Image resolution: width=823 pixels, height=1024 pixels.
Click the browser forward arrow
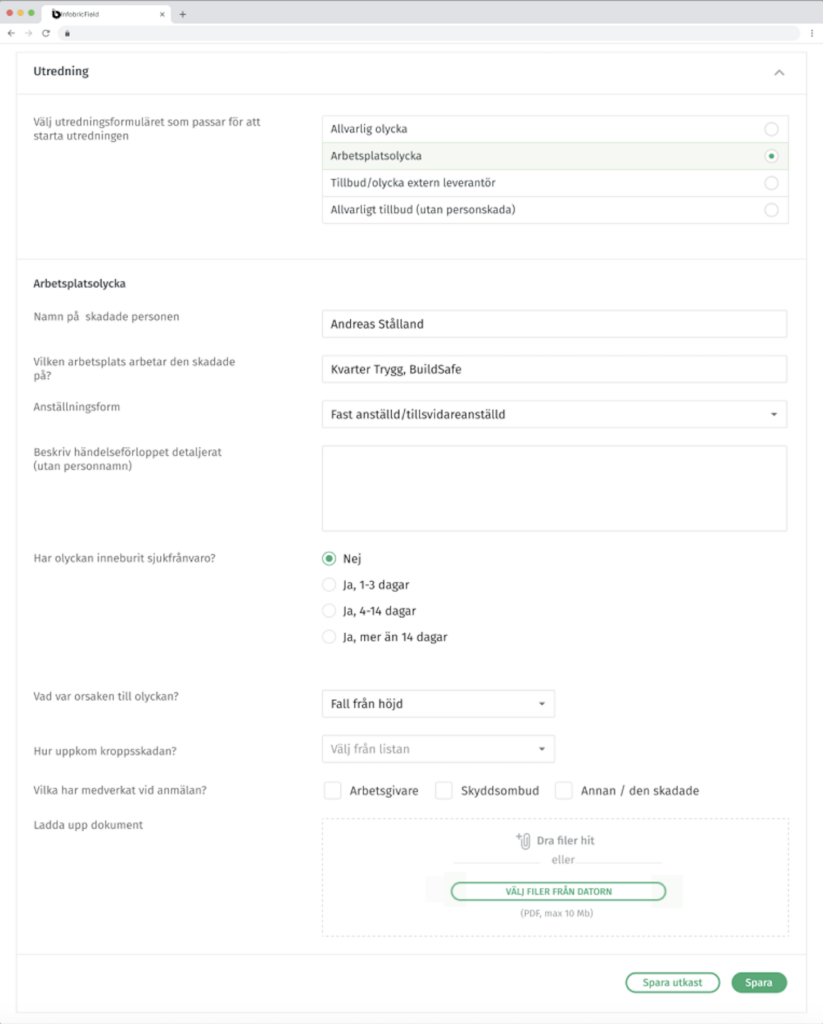point(28,33)
